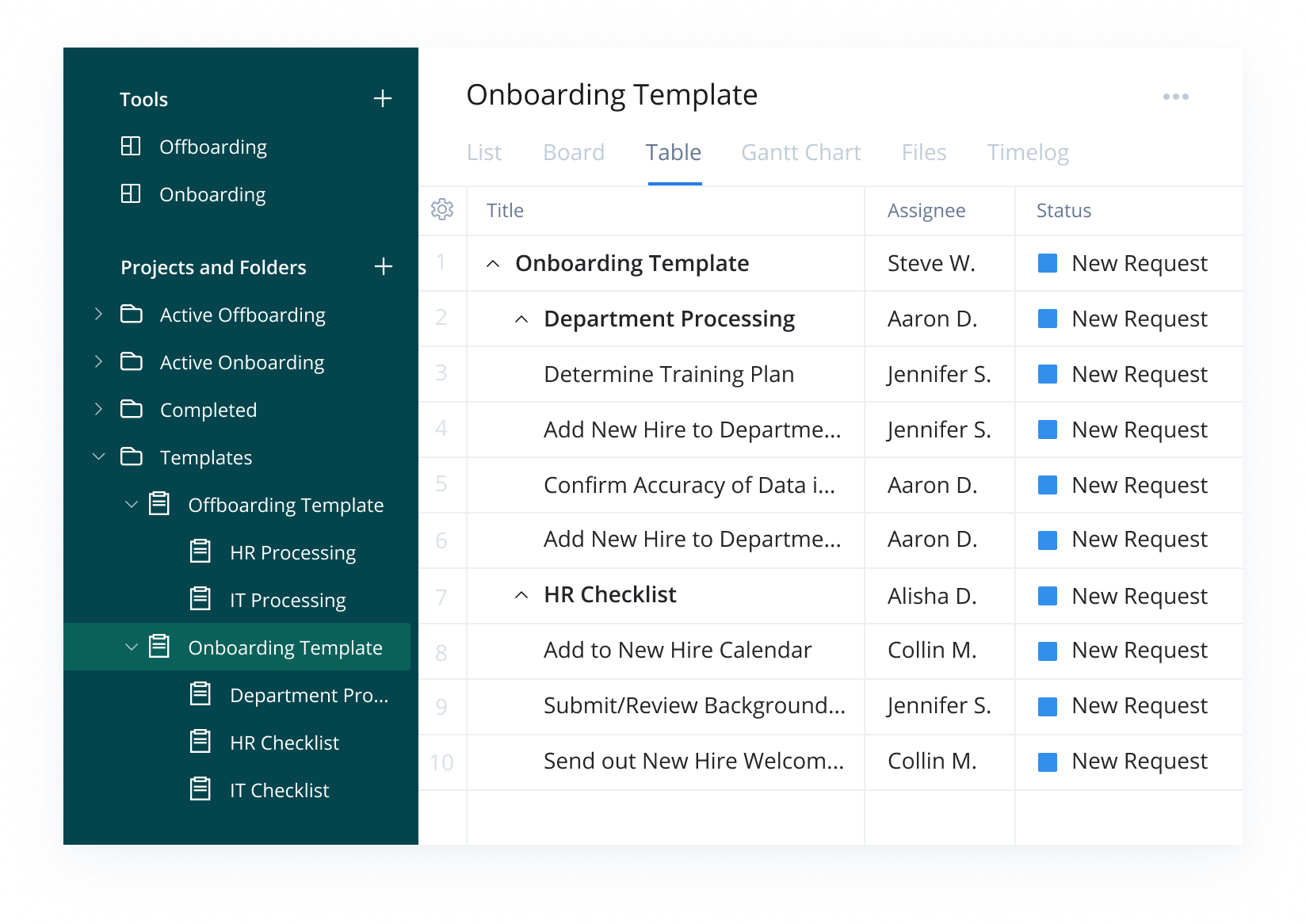
Task: Collapse the Onboarding Template row in table
Action: (493, 263)
